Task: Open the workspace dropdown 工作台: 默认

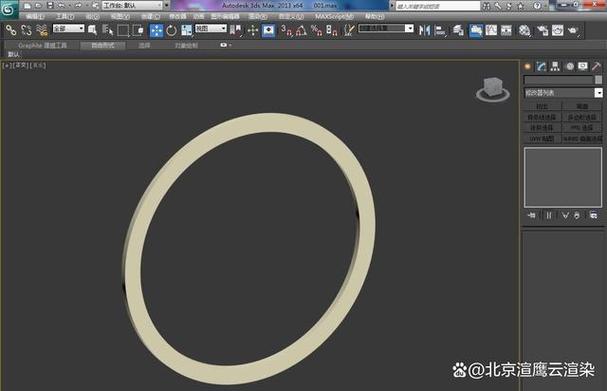Action: [x=132, y=5]
